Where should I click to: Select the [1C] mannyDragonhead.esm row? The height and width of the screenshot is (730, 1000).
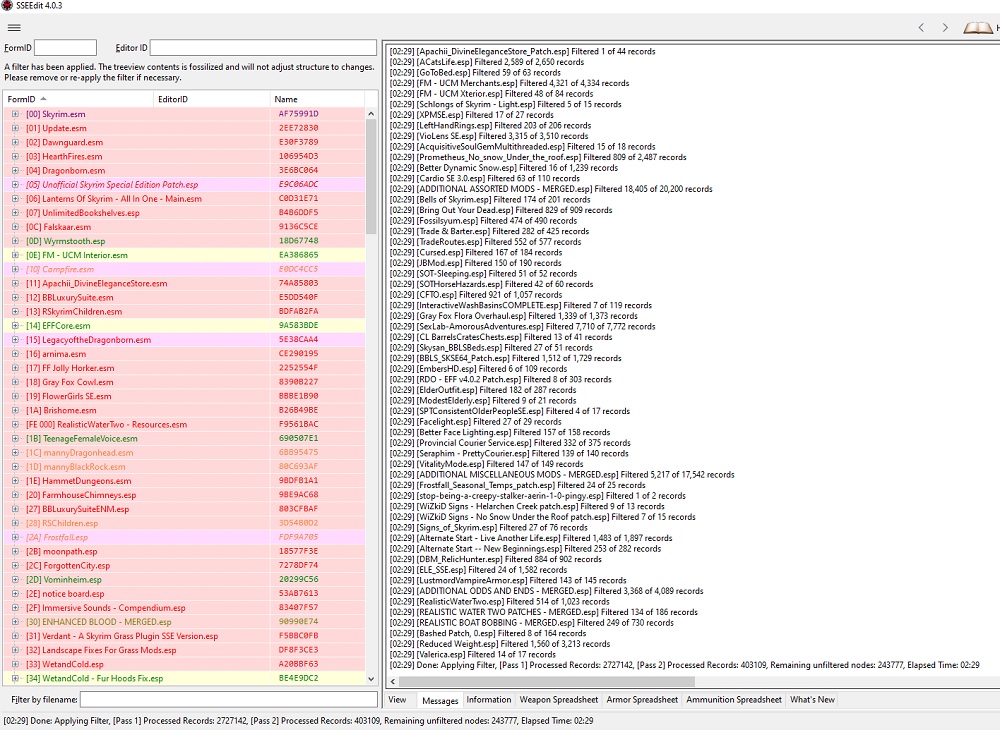pos(184,453)
